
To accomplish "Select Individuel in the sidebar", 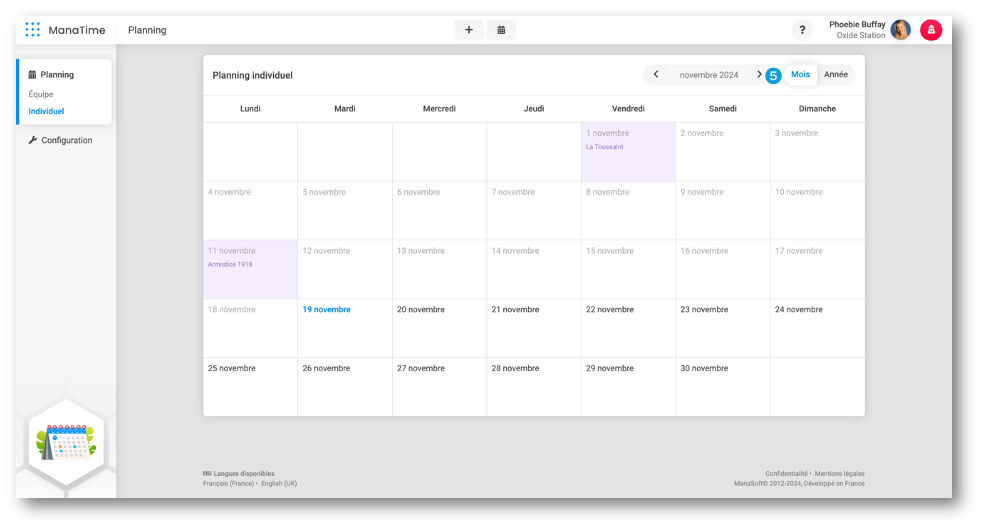I will [x=46, y=112].
